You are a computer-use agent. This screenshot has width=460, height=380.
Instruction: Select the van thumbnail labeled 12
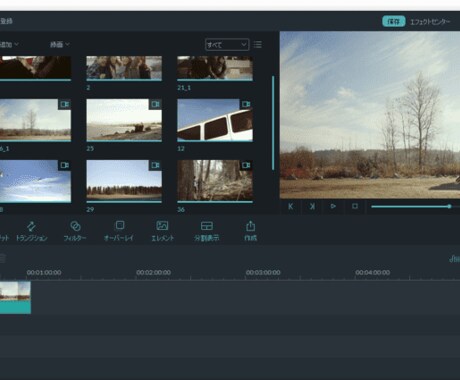coord(215,120)
